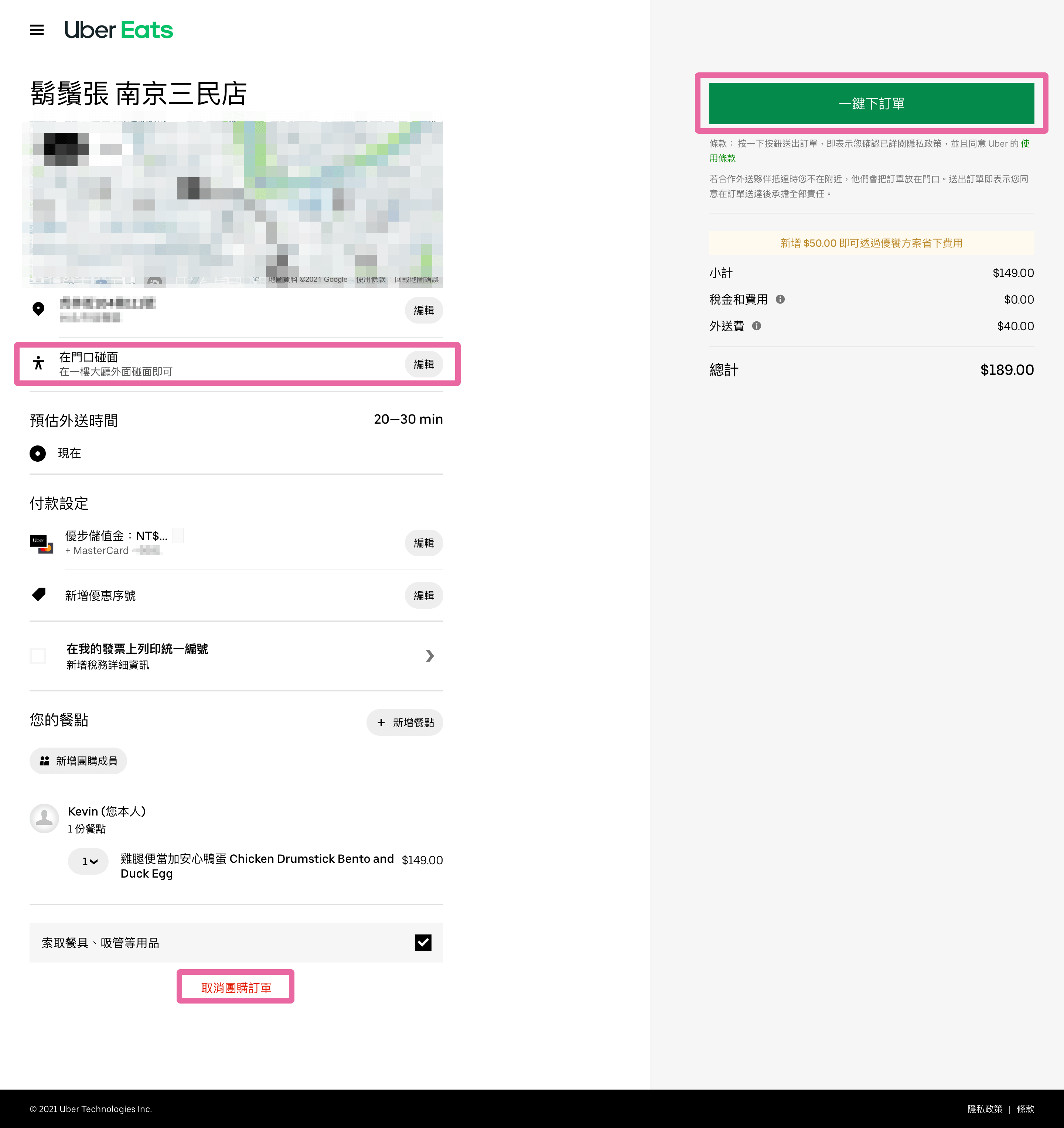
Task: Click Kevin's profile avatar
Action: point(44,818)
